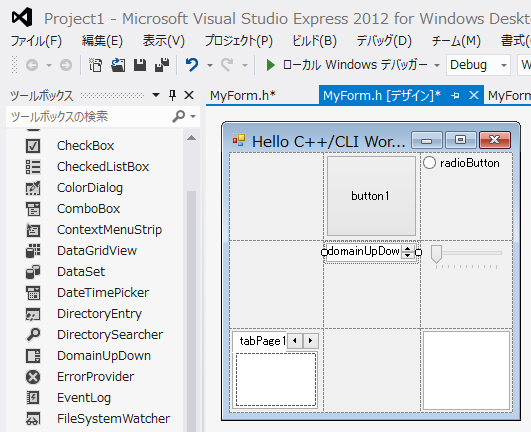Click the tab control left scroll arrow
The width and height of the screenshot is (531, 432).
pos(295,341)
